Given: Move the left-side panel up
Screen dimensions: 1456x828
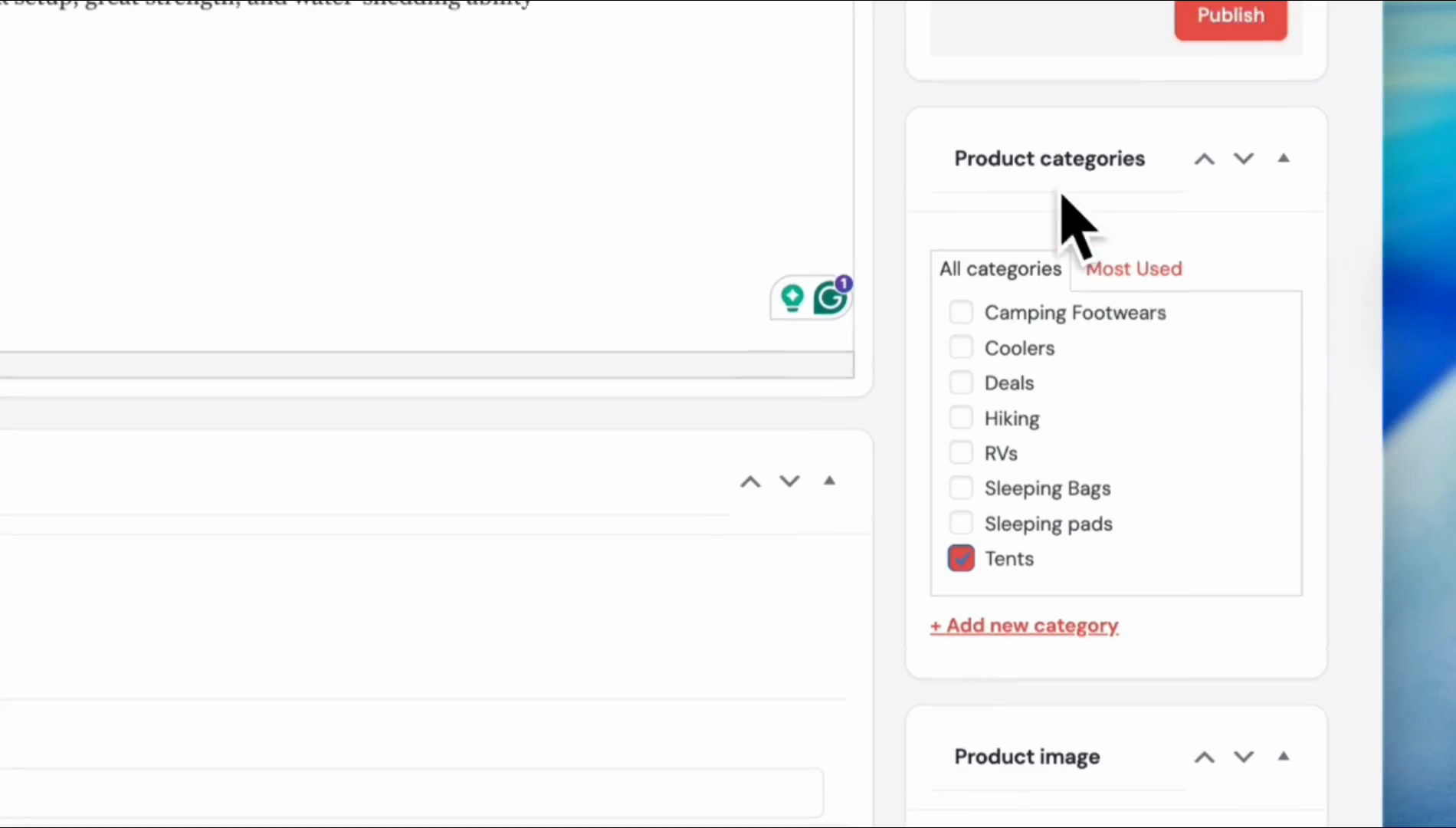Looking at the screenshot, I should (x=750, y=481).
